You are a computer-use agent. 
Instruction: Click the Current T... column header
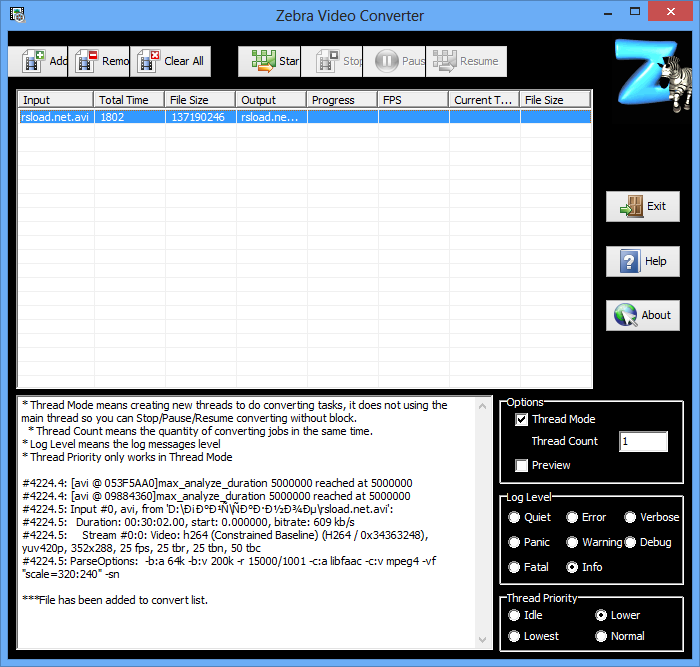[484, 100]
